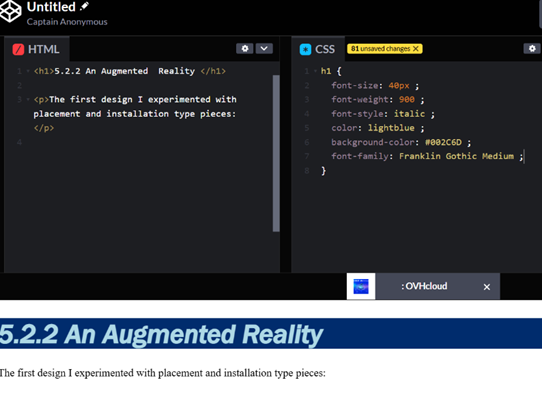Screen dimensions: 542x393
Task: Collapse the <h1> tag fold arrow in HTML
Action: 28,71
